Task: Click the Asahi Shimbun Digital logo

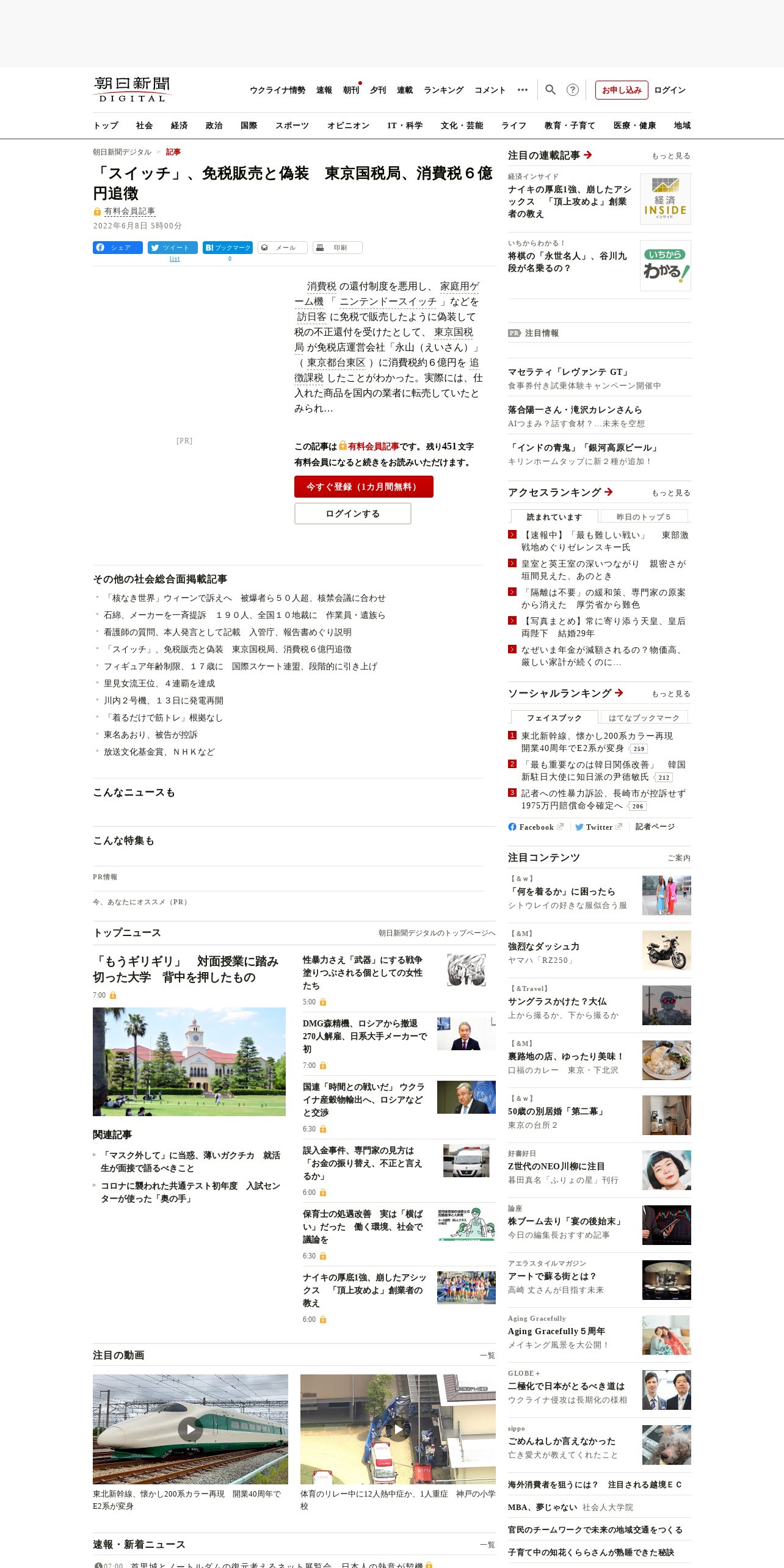Action: pyautogui.click(x=132, y=89)
